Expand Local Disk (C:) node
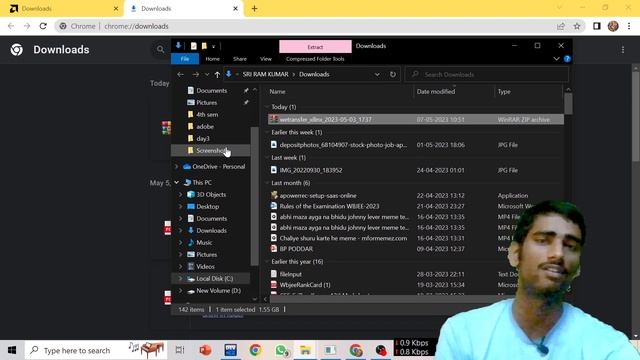This screenshot has height=360, width=640. [180, 278]
